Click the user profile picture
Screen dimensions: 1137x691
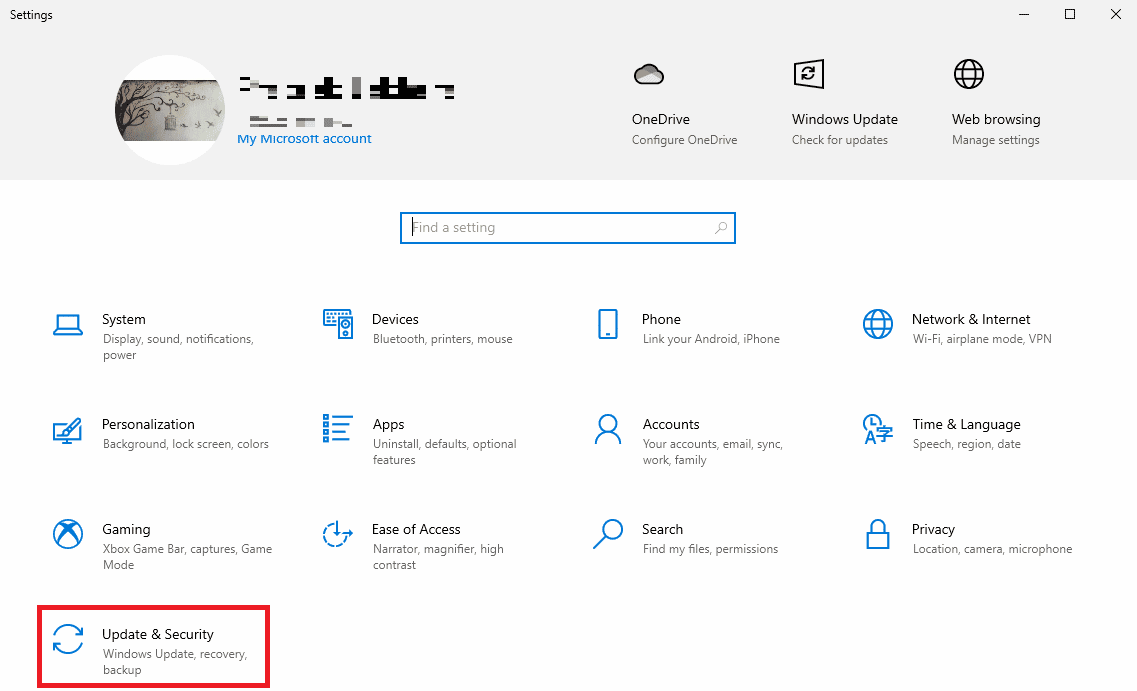point(170,110)
